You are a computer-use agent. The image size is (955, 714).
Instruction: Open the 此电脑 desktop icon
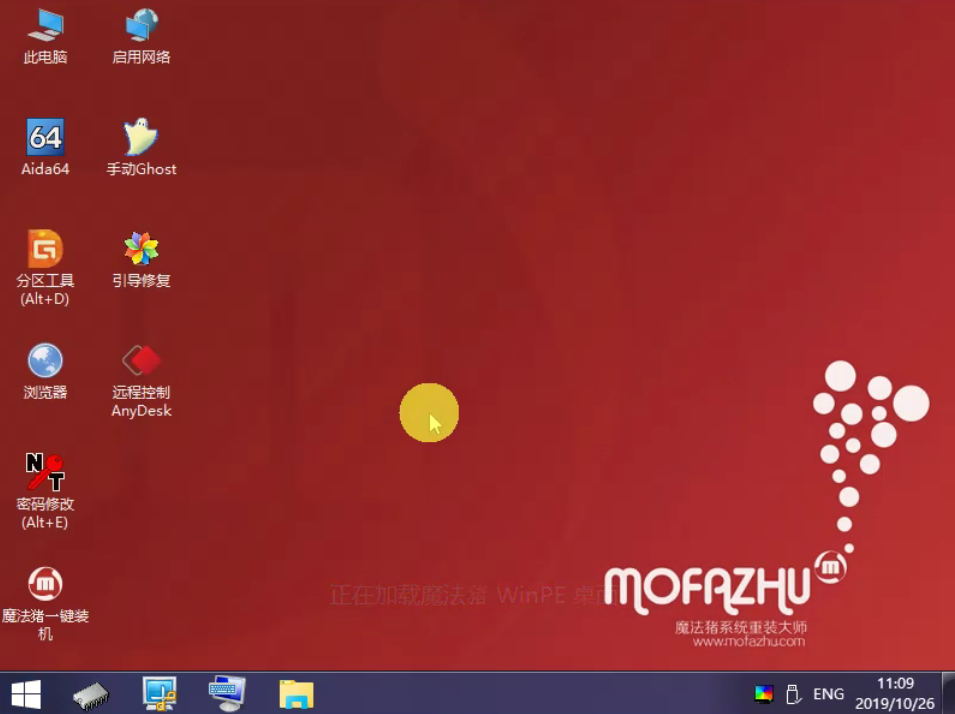click(45, 37)
